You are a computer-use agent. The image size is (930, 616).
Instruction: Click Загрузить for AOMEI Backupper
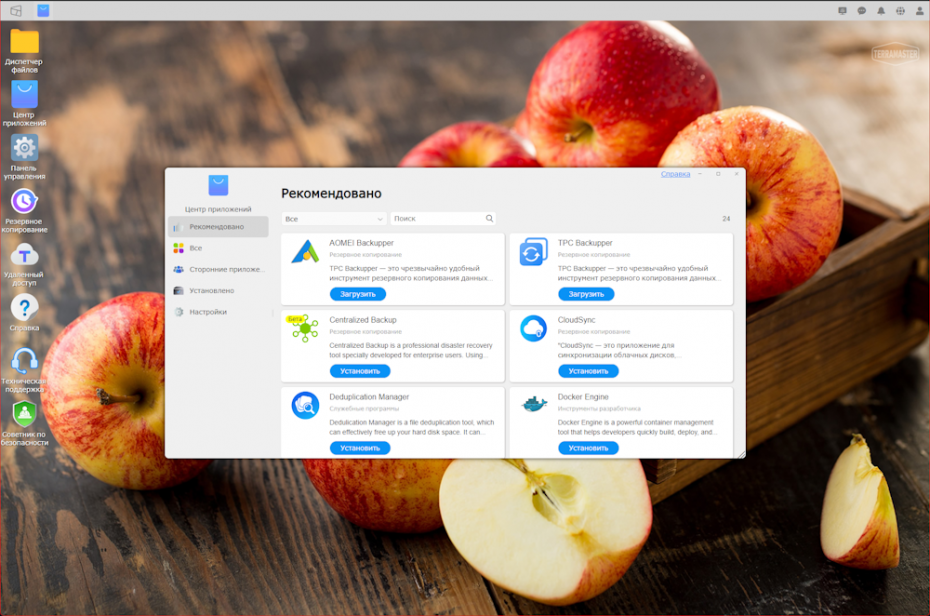click(358, 294)
